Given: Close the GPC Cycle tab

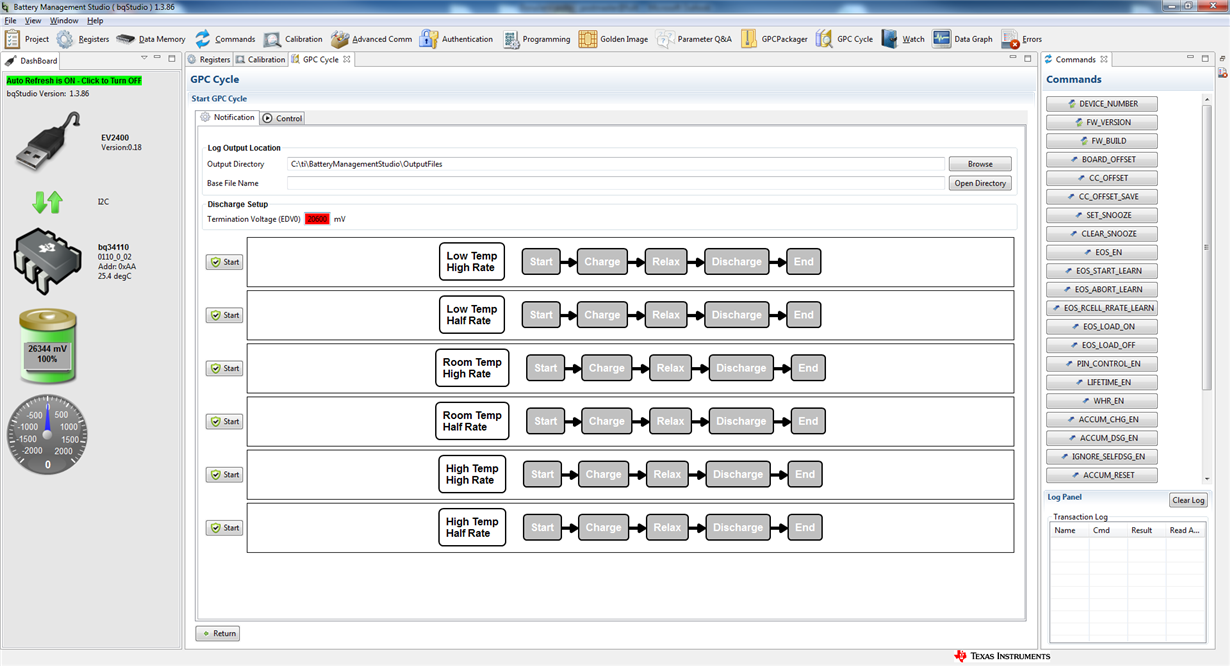Looking at the screenshot, I should pos(347,59).
